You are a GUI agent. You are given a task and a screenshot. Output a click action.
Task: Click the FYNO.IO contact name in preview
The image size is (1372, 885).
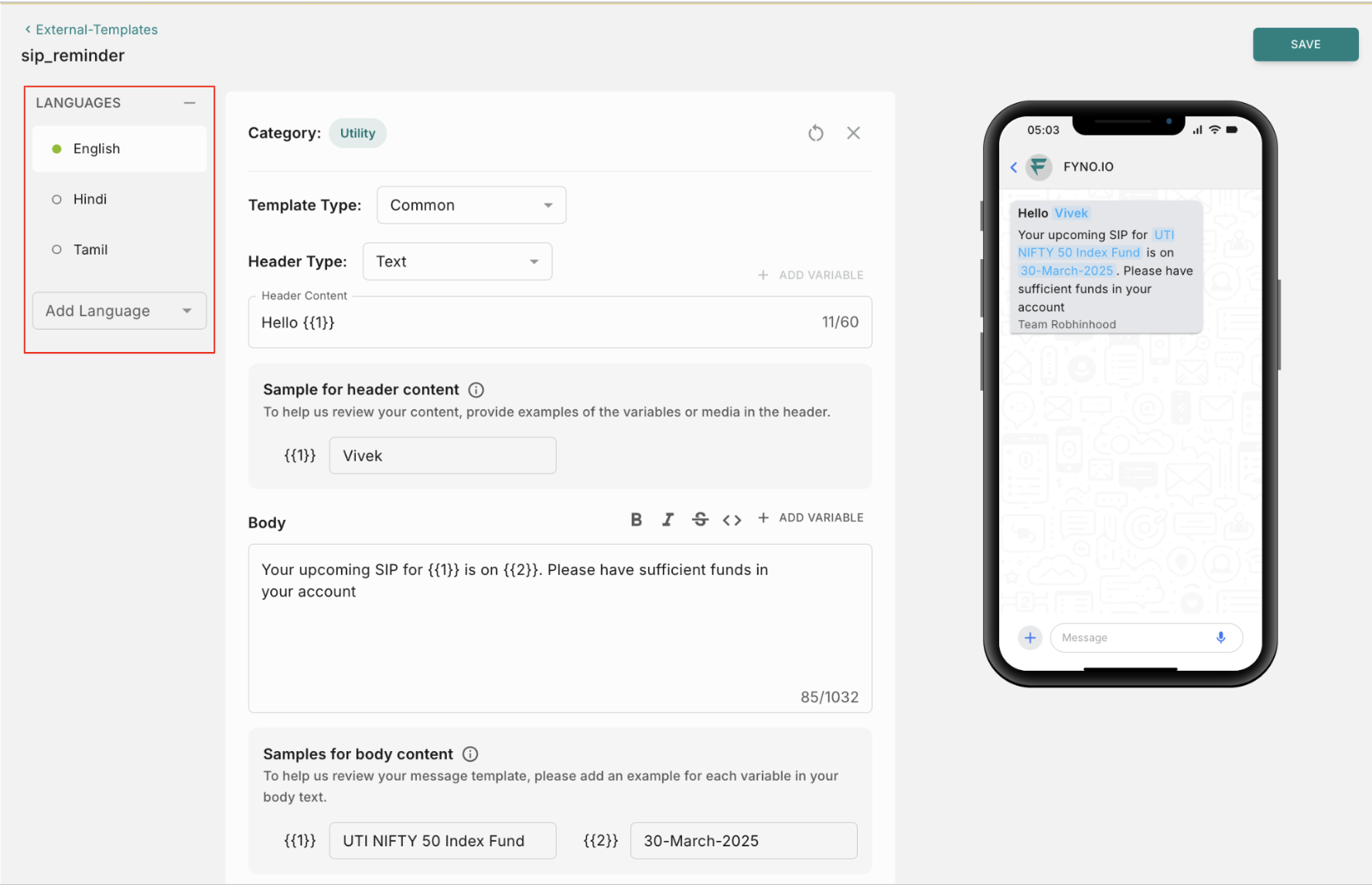pyautogui.click(x=1088, y=167)
